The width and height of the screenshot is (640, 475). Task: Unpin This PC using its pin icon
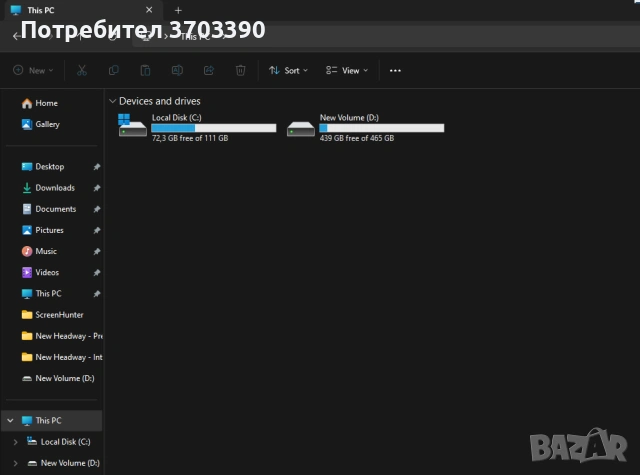[x=97, y=294]
